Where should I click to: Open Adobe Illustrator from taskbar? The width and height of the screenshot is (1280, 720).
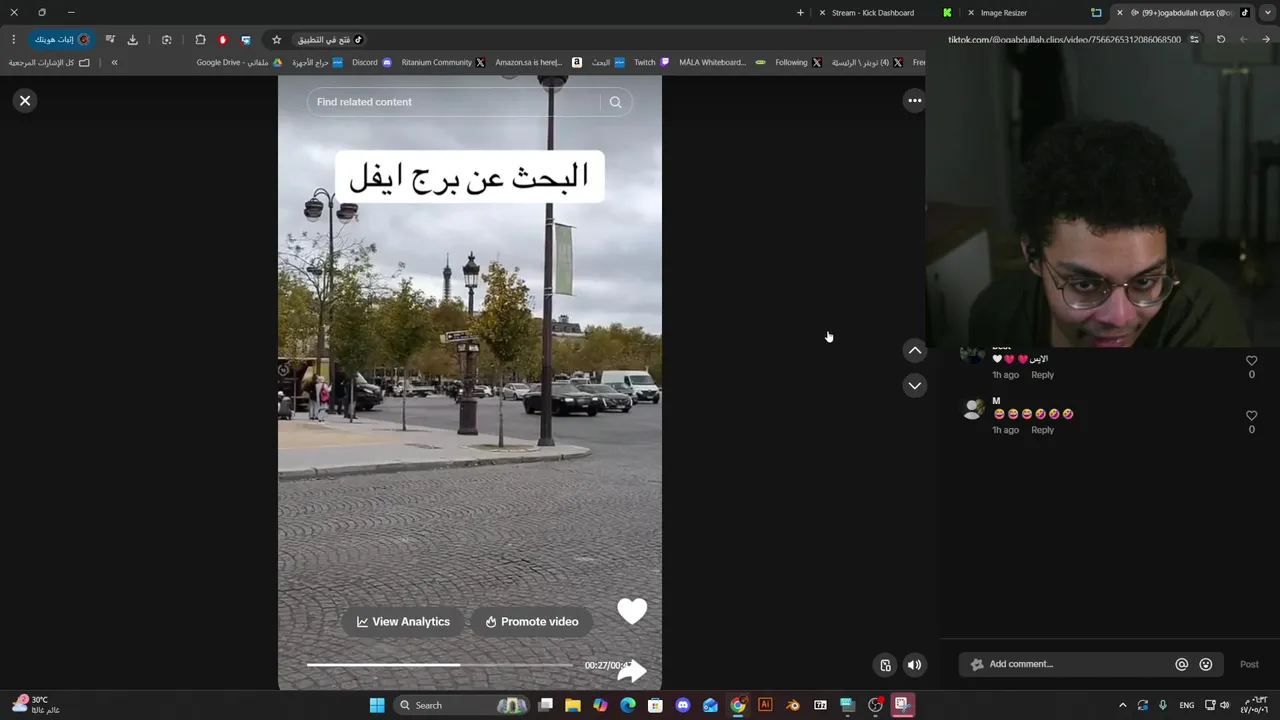pyautogui.click(x=765, y=705)
